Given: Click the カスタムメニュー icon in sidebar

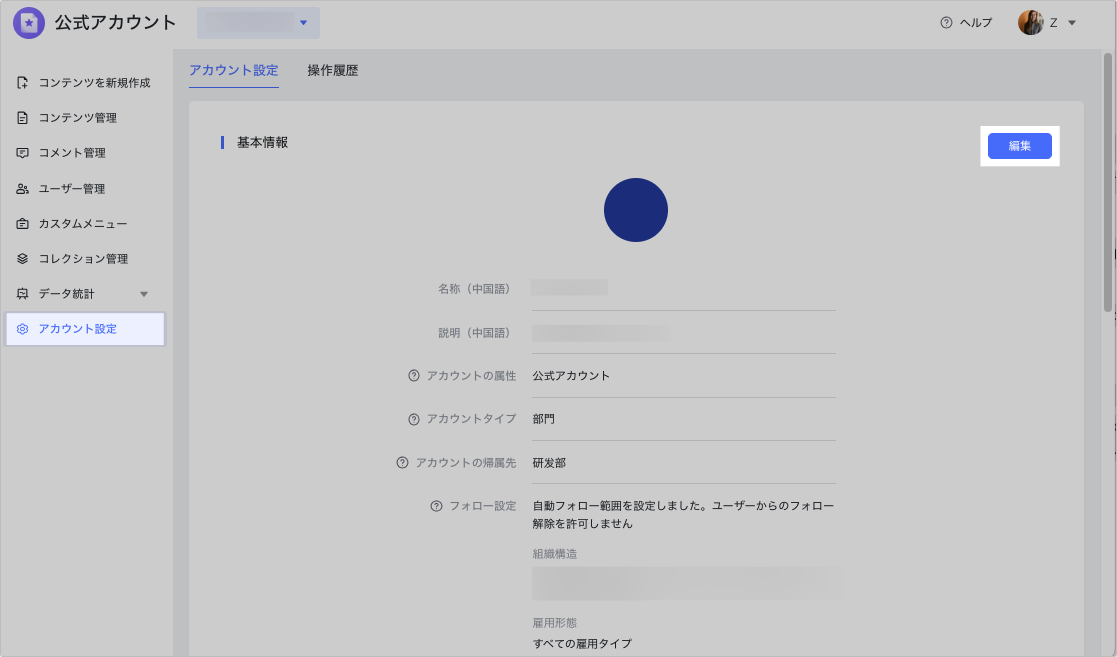Looking at the screenshot, I should coord(23,224).
